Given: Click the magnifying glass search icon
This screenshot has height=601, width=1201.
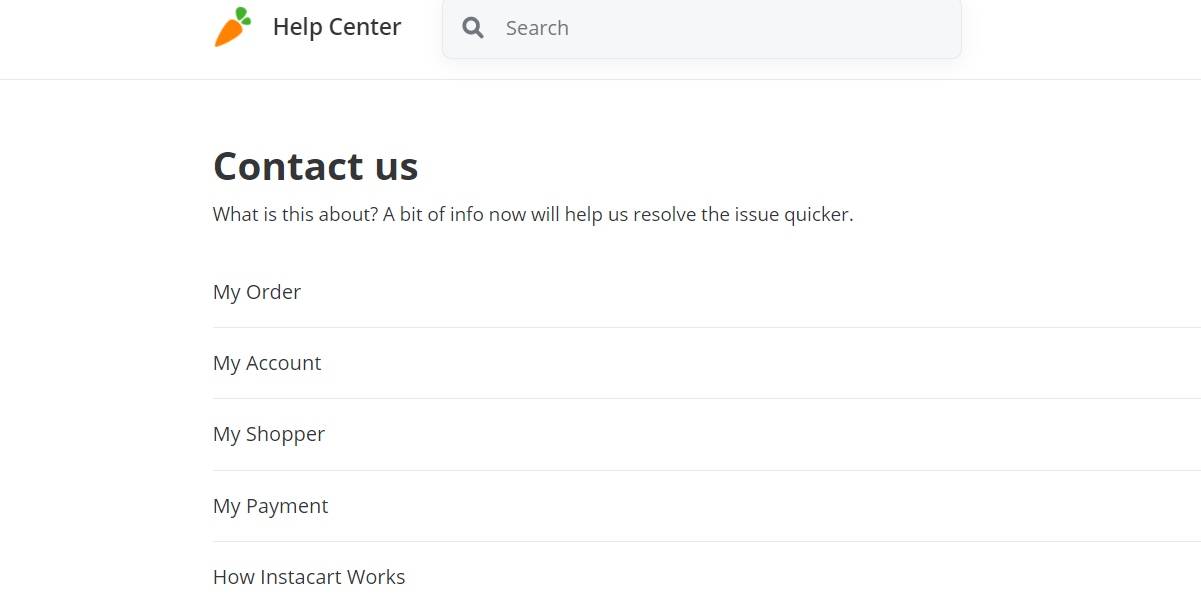Looking at the screenshot, I should click(x=474, y=28).
